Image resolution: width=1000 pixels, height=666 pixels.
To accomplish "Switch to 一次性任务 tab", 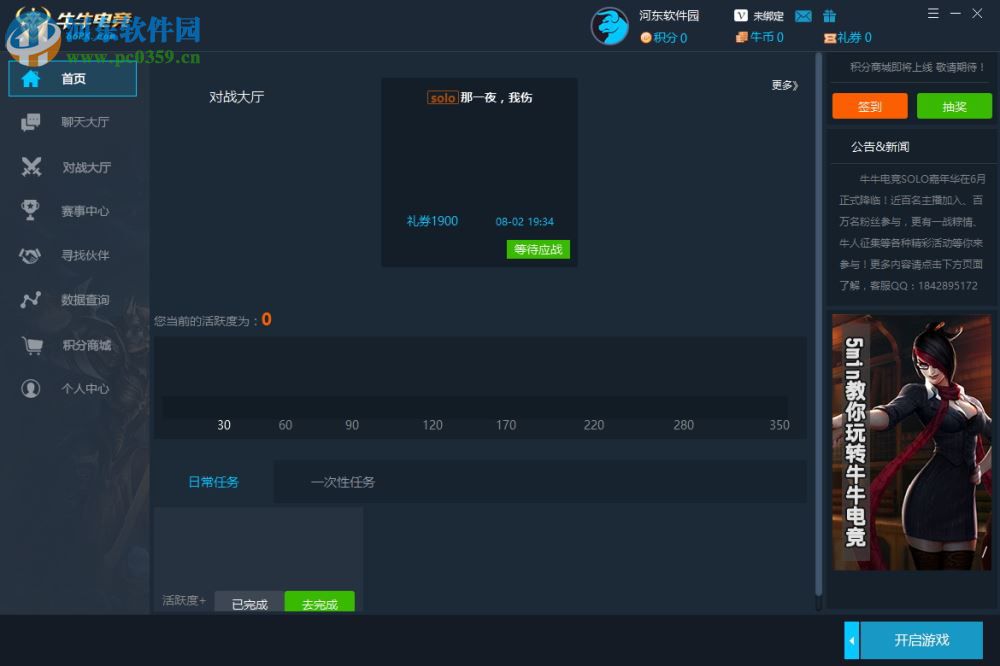I will pyautogui.click(x=343, y=482).
